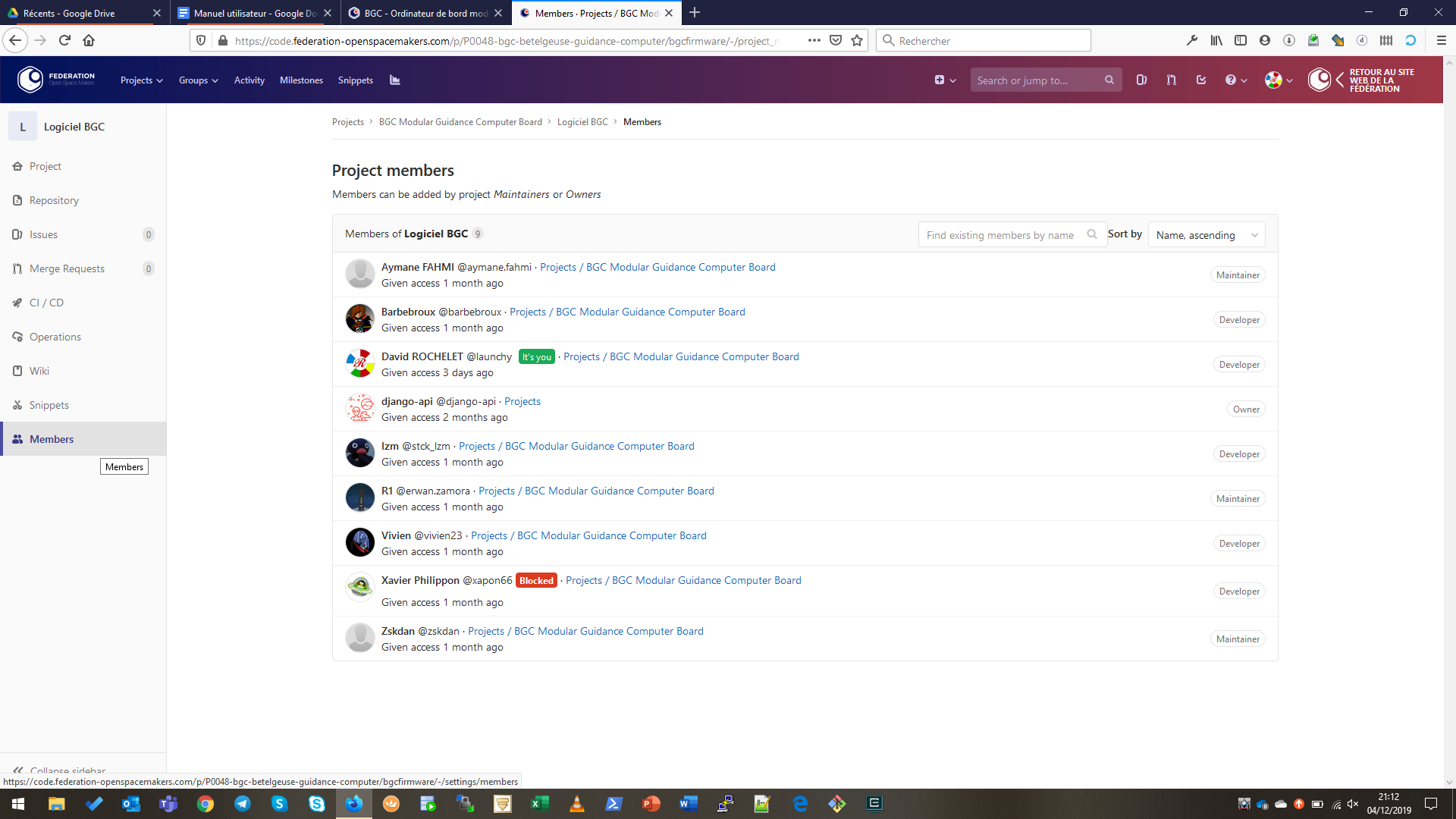Open Wiki from the sidebar
Screen dimensions: 1456x819
[x=39, y=371]
